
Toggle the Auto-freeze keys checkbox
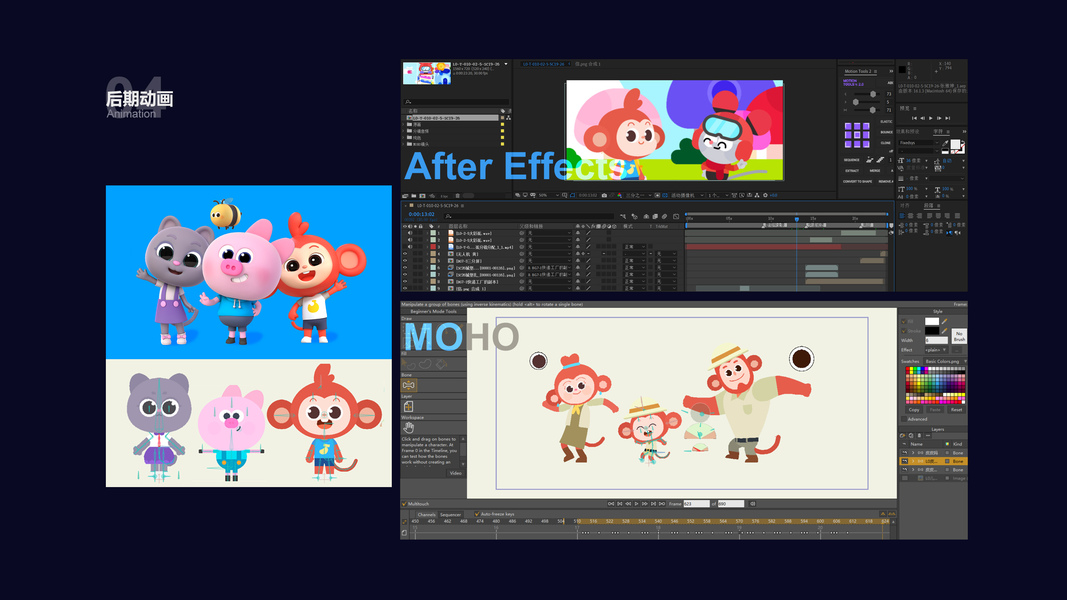tap(477, 514)
